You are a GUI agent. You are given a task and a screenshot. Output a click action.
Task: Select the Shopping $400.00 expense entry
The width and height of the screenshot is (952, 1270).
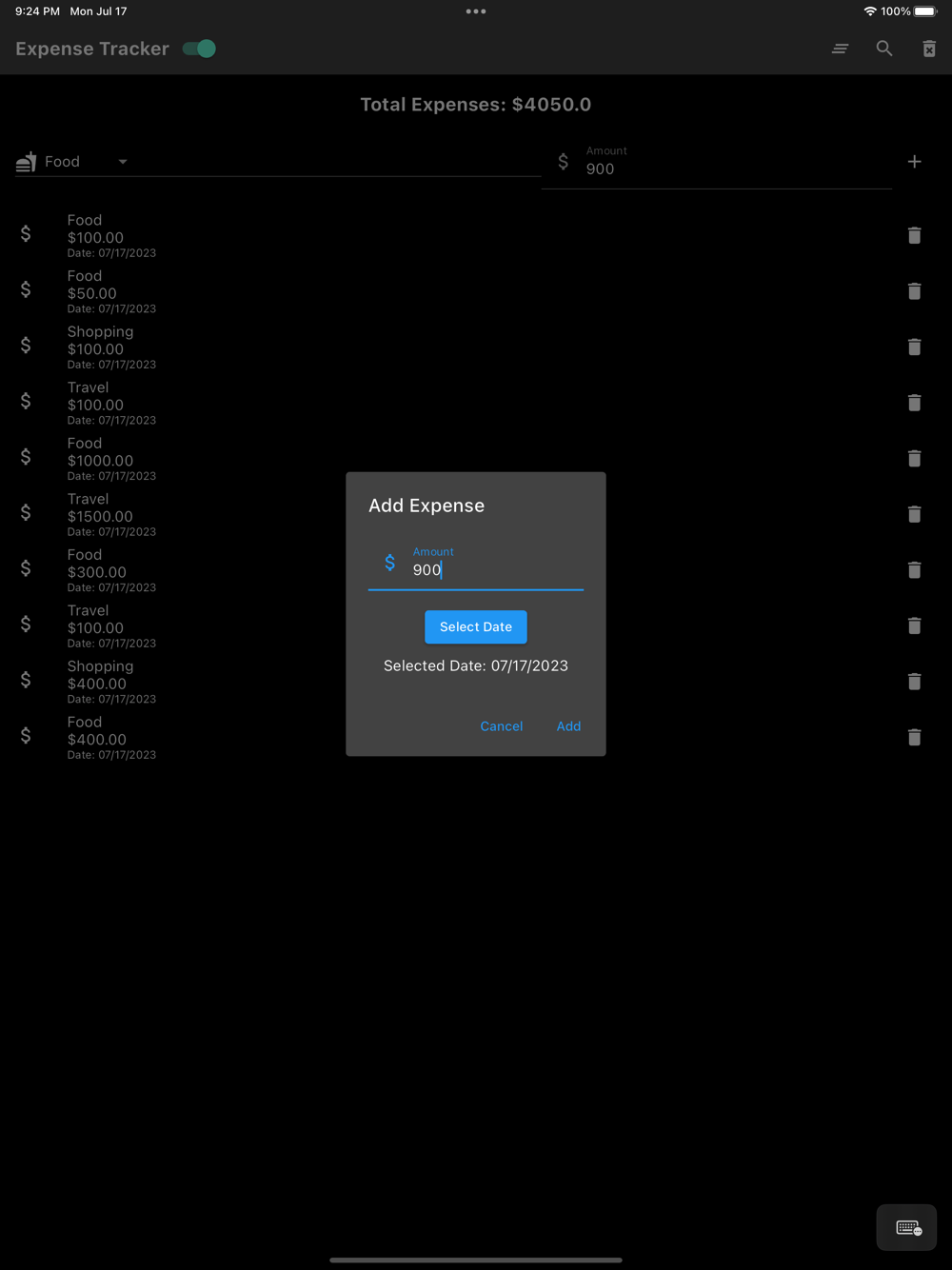(476, 682)
